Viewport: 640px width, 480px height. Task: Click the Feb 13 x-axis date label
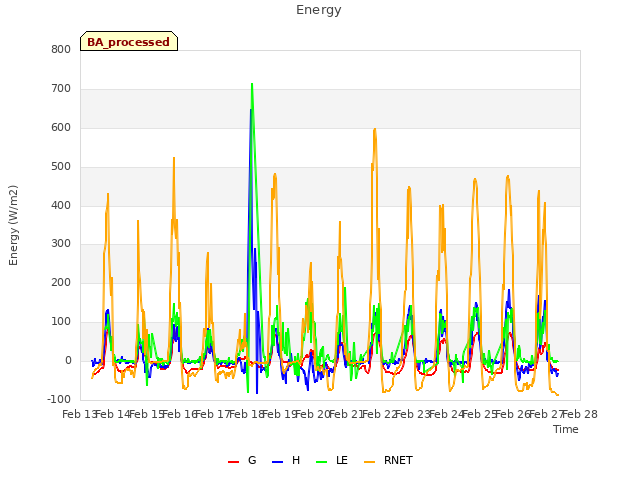(x=79, y=415)
